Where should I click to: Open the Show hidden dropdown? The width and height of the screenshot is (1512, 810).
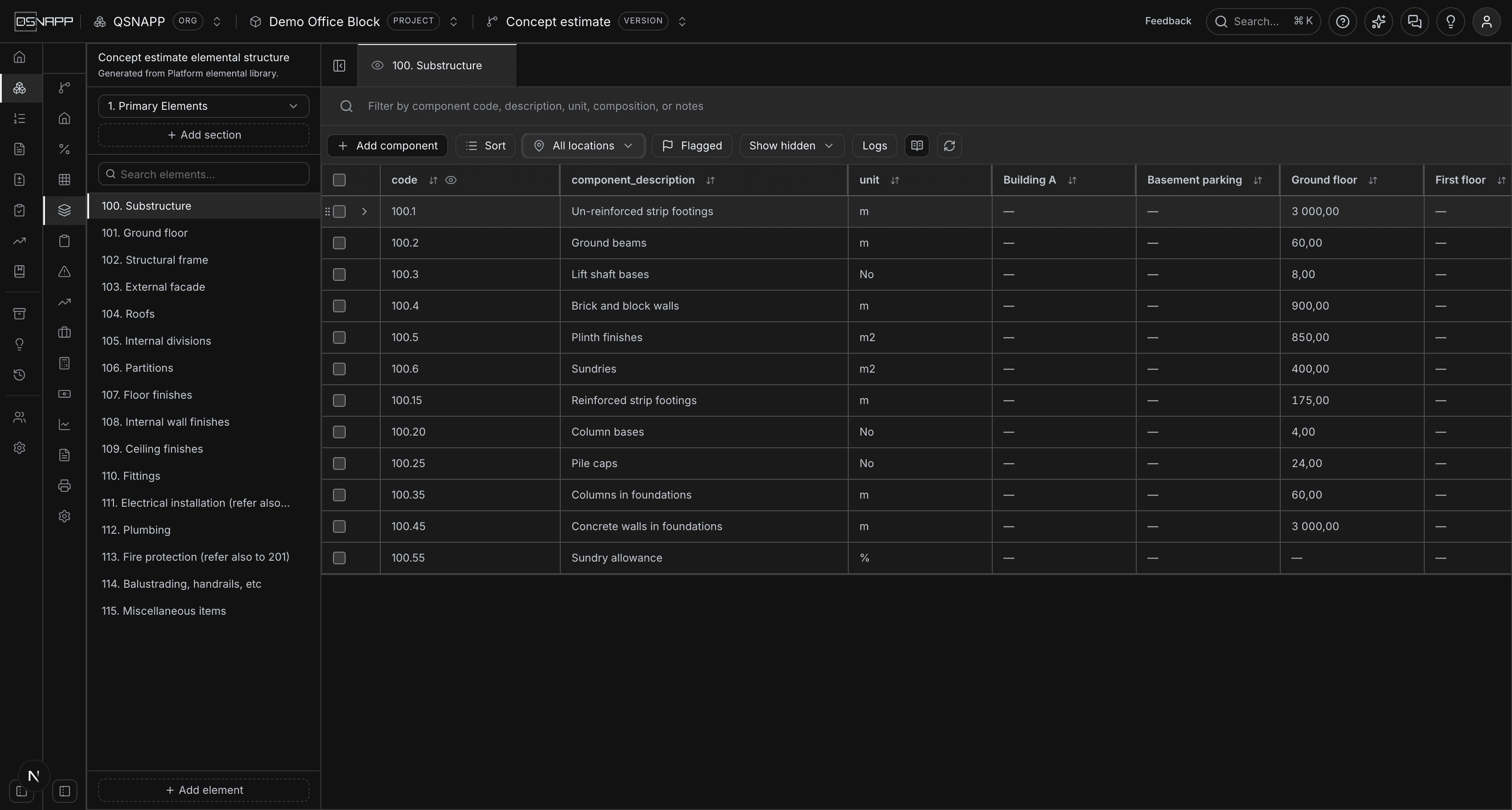pos(792,145)
